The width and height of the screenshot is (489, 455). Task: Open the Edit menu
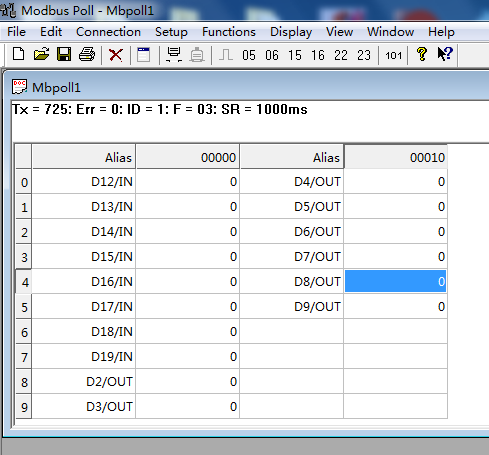[51, 32]
